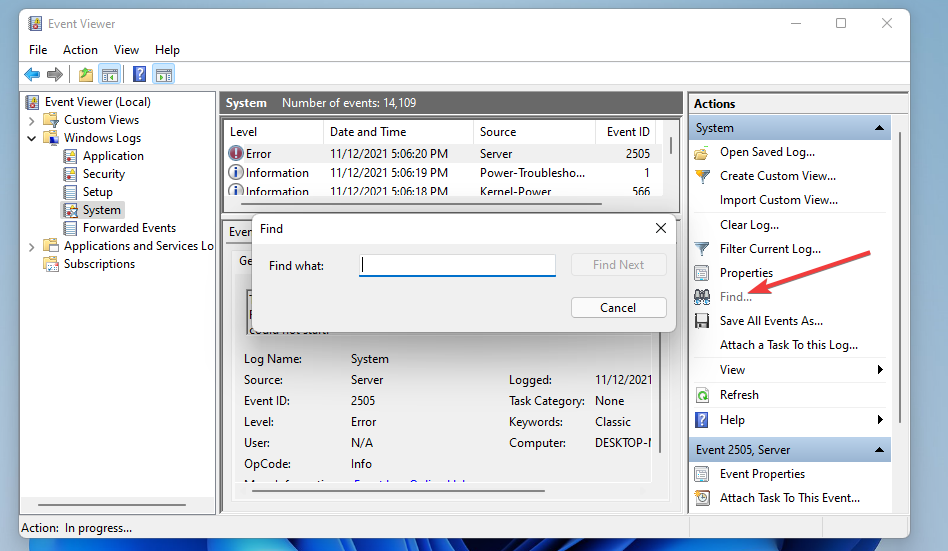The image size is (948, 551).
Task: Click the green Refresh icon
Action: pyautogui.click(x=702, y=395)
